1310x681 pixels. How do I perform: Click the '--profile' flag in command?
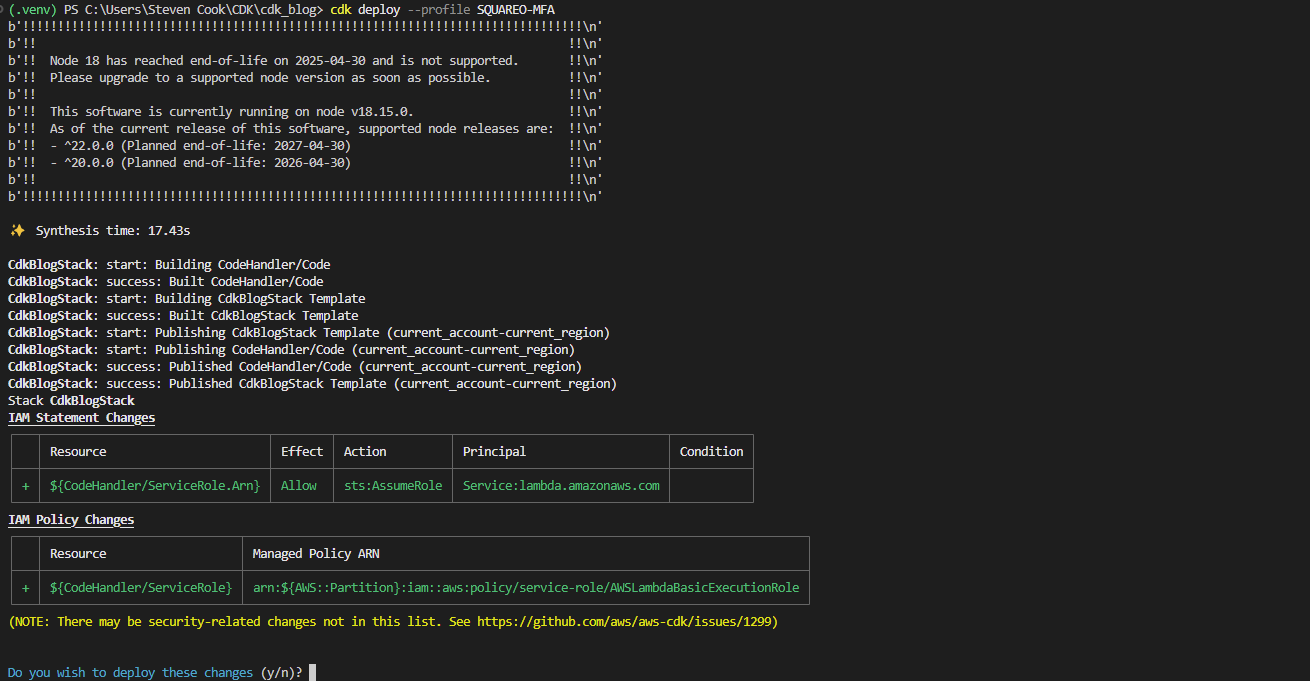click(438, 10)
